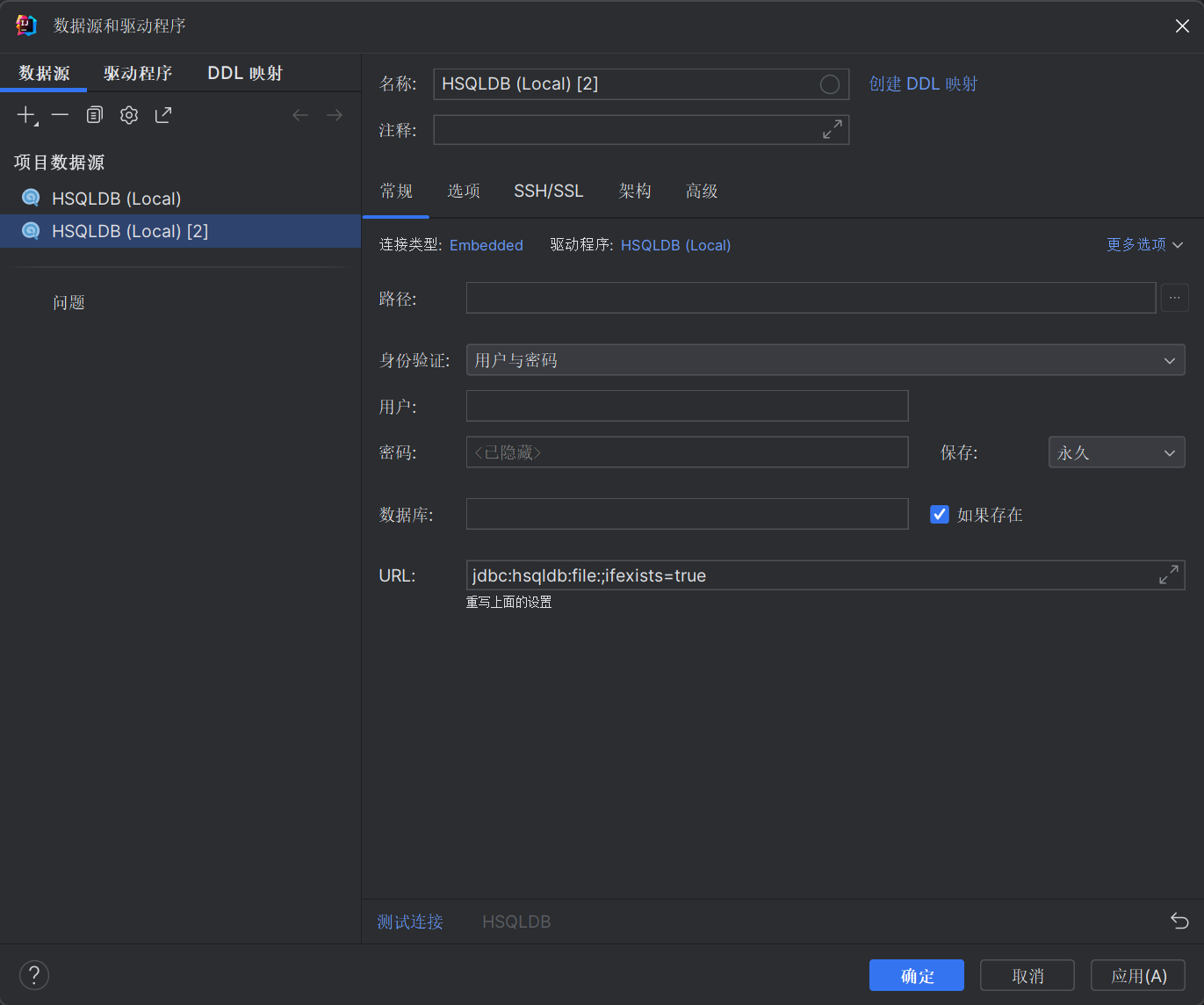Open the SSH/SSL tab
Screen dimensions: 1204x1005
(549, 191)
